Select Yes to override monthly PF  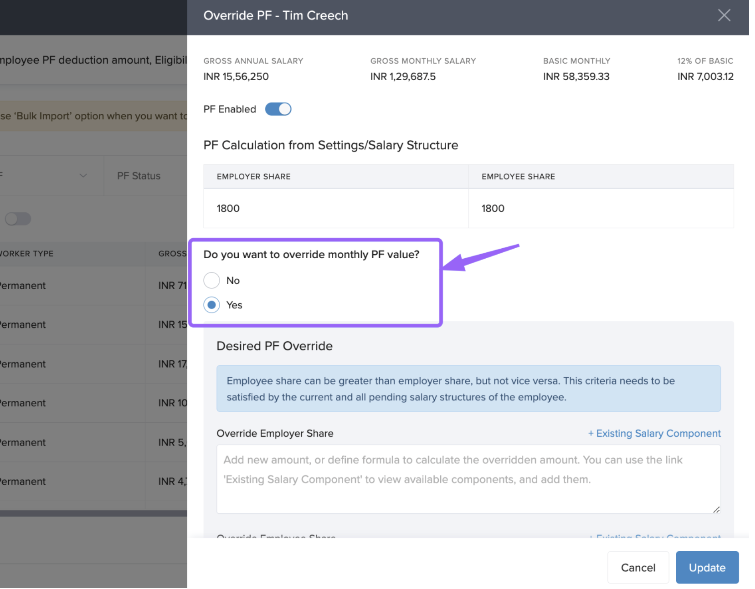point(212,305)
